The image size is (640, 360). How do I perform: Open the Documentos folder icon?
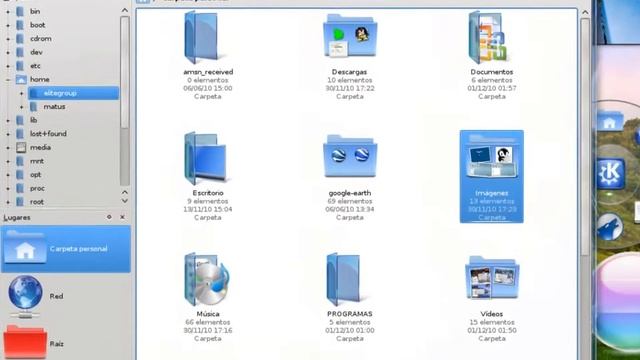(488, 37)
